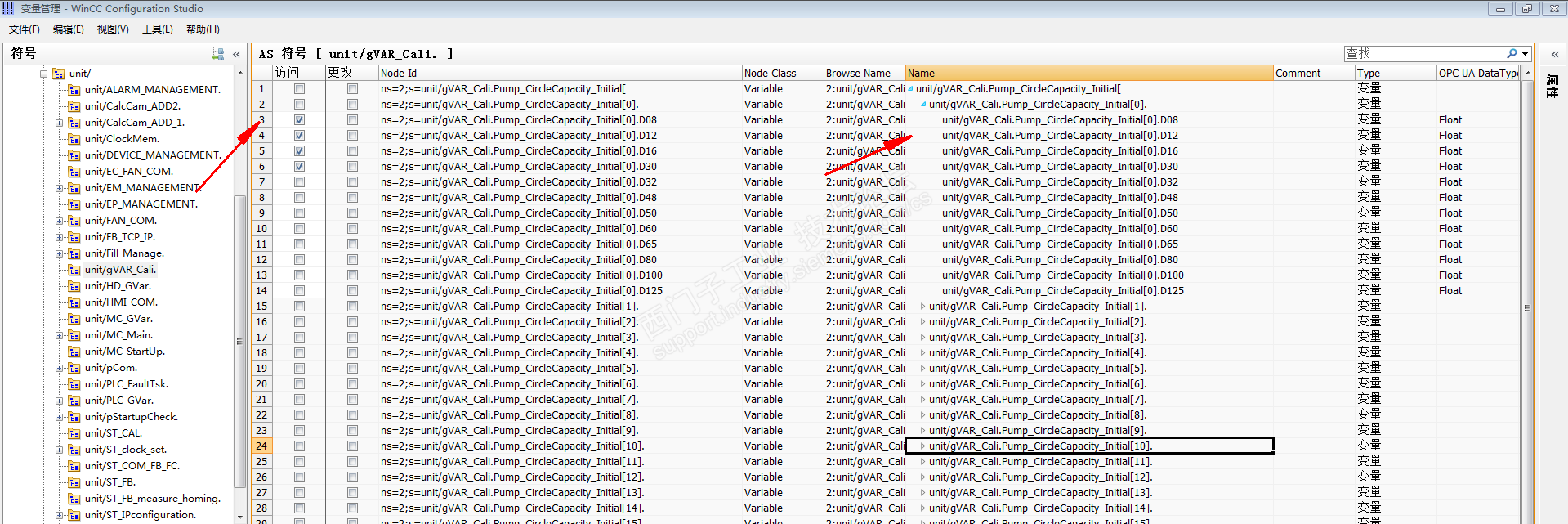Select the unit/CalcCam_ADD2. node icon
Viewport: 1568px width, 524px height.
(74, 106)
